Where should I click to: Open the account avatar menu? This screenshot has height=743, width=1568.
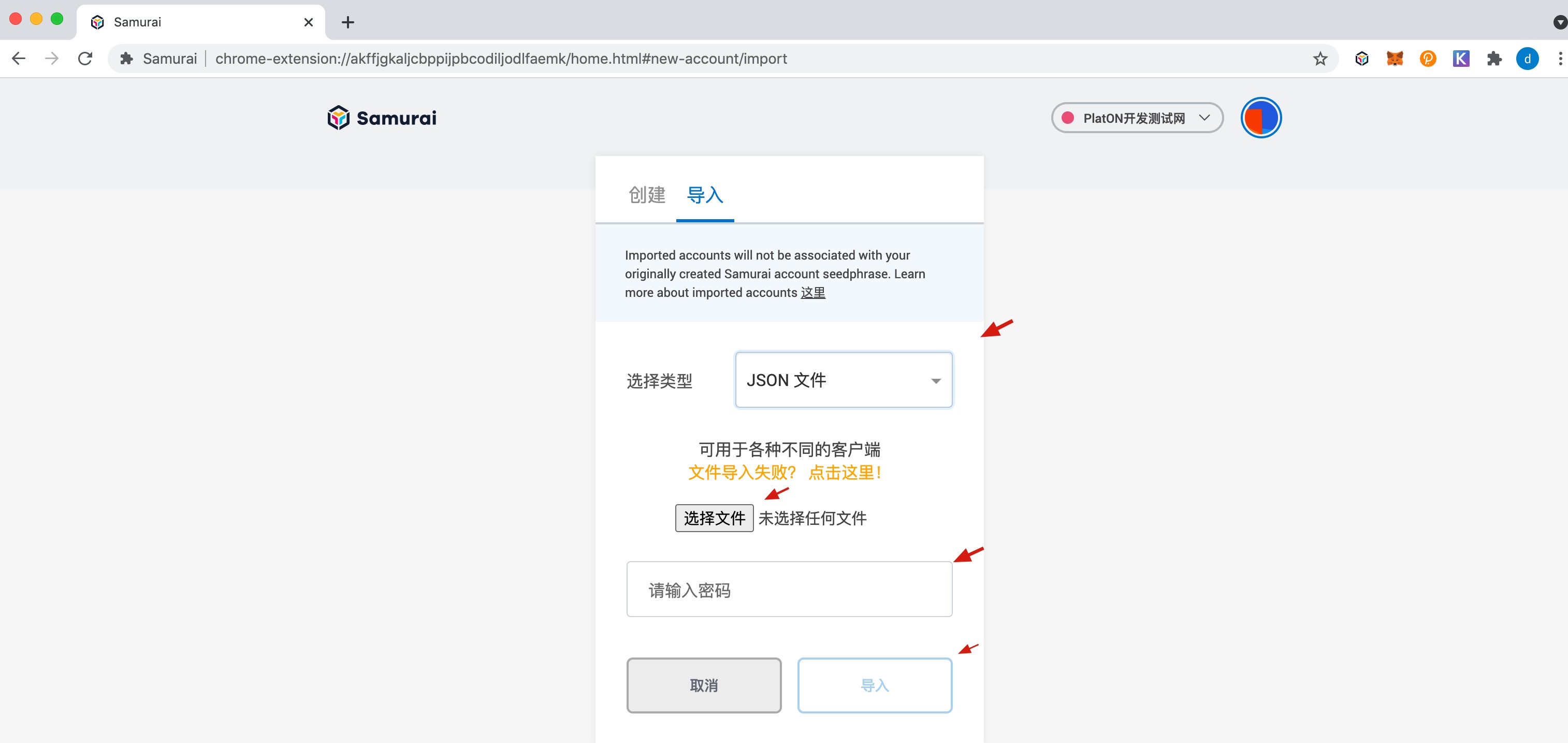[x=1260, y=118]
